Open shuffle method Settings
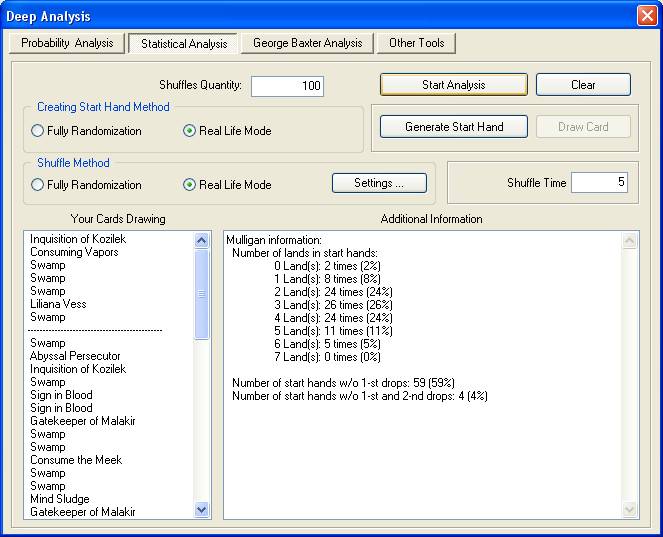 [379, 183]
